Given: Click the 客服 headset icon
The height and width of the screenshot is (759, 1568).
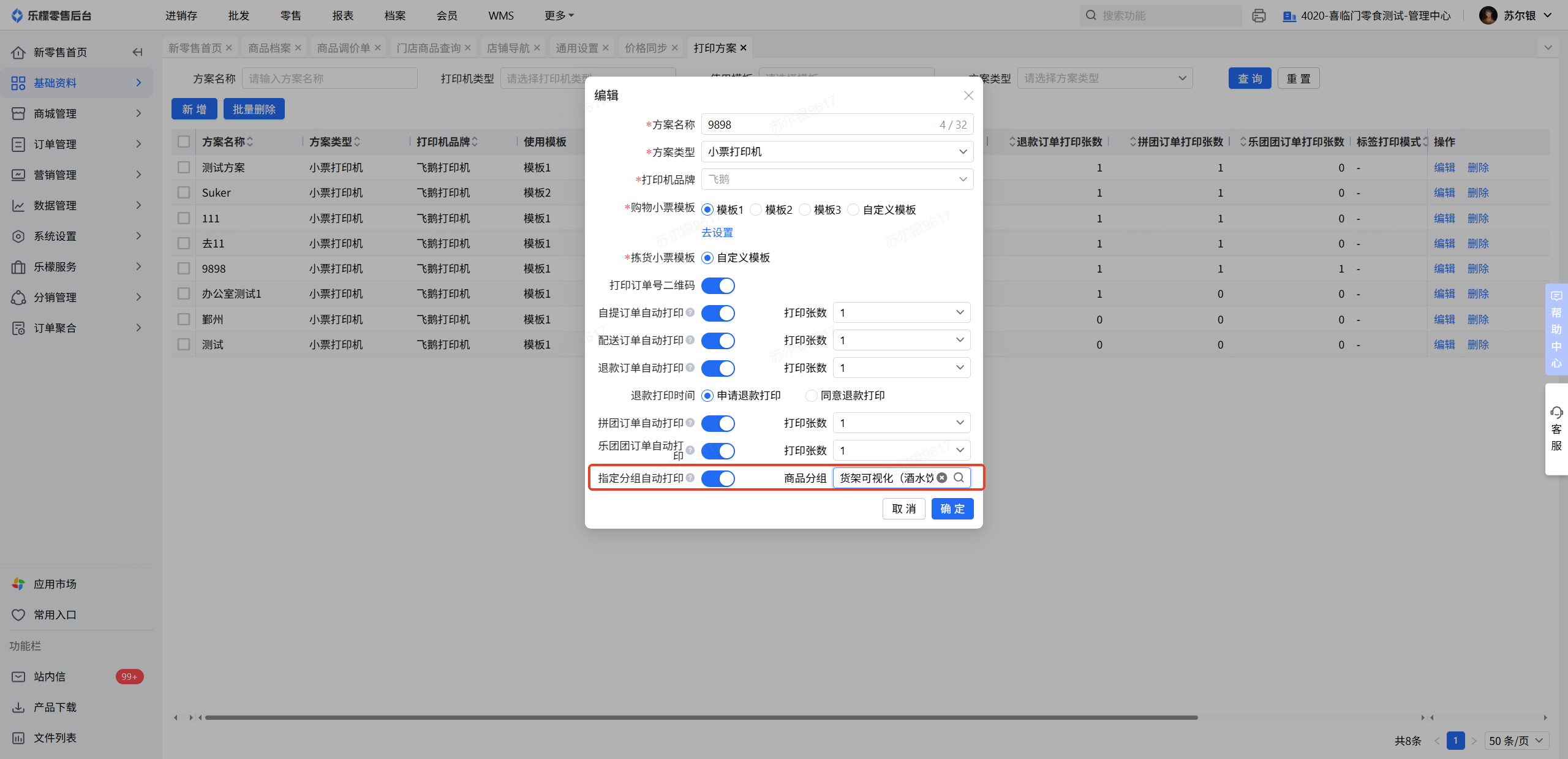Looking at the screenshot, I should coord(1556,412).
